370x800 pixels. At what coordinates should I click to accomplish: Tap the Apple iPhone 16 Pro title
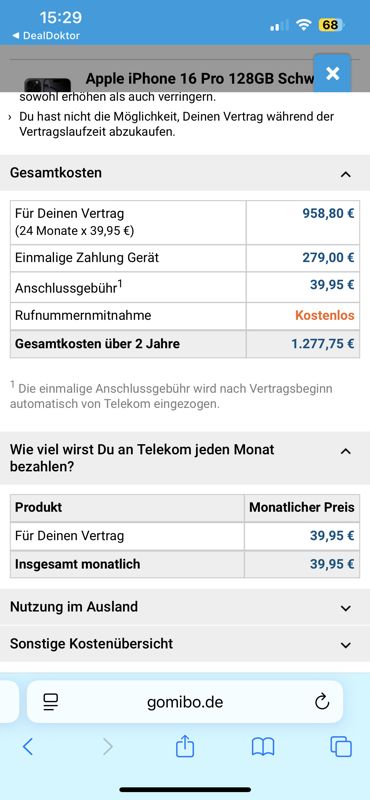click(x=200, y=79)
